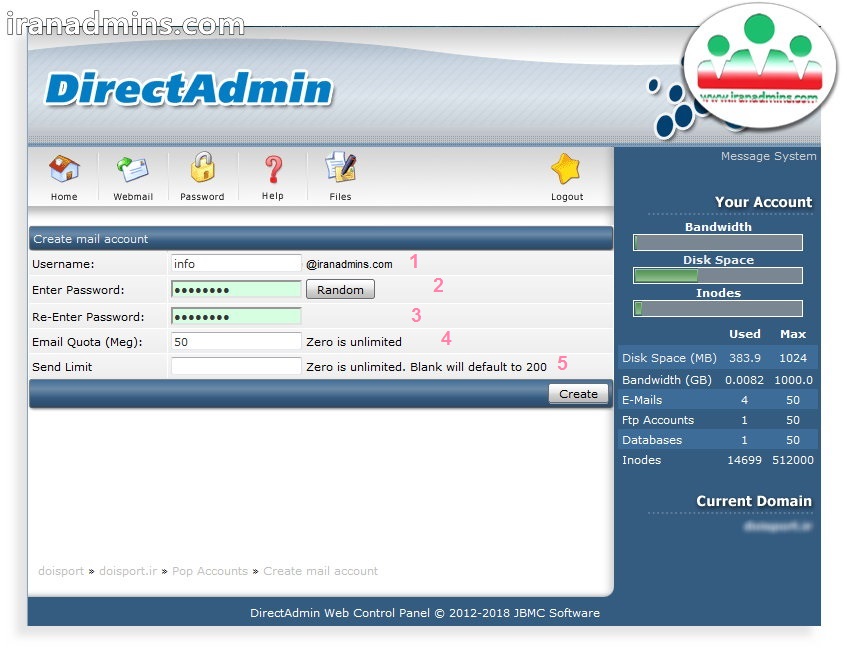Focus the Re-Enter Password field
This screenshot has width=847, height=652.
pyautogui.click(x=236, y=317)
